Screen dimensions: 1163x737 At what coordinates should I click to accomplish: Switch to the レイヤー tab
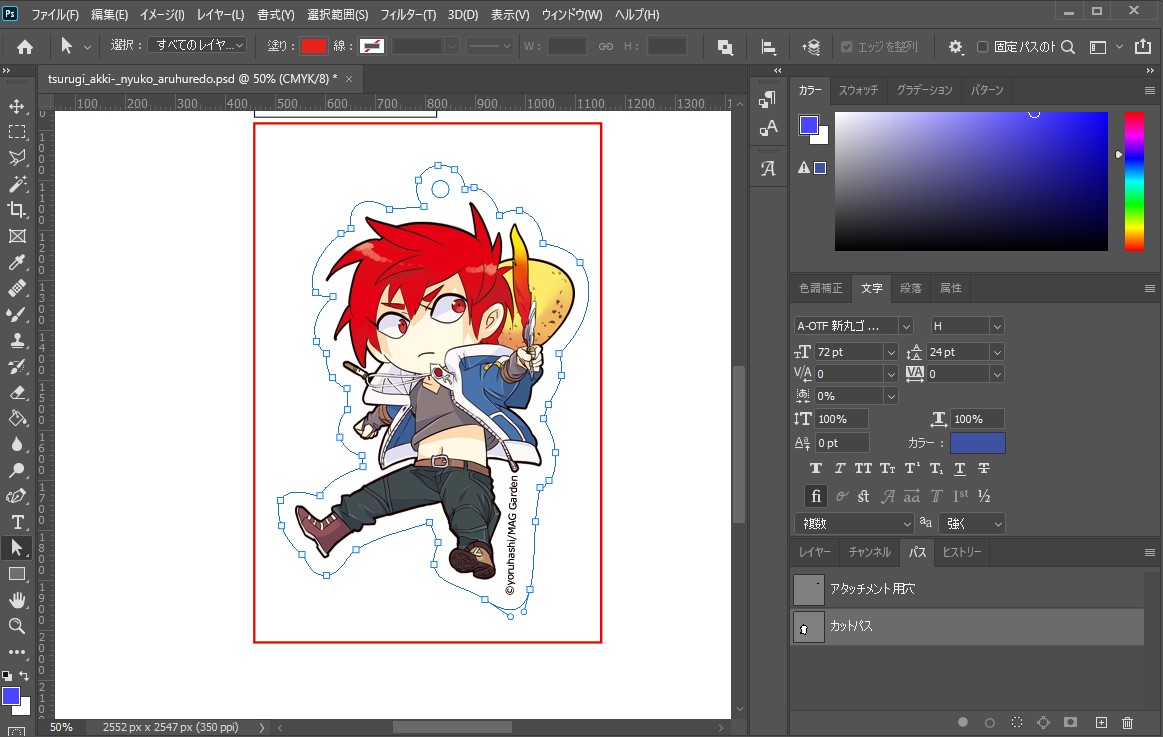tap(814, 552)
